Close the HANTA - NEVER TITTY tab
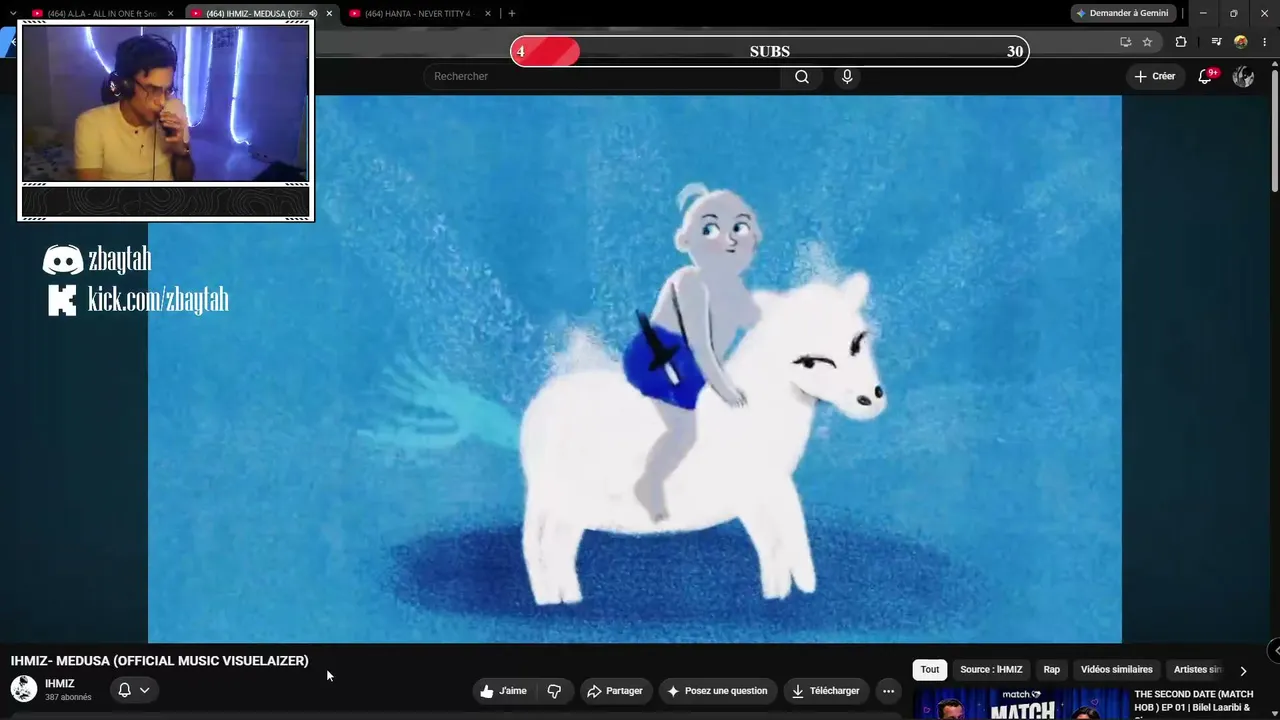1280x720 pixels. tap(487, 14)
